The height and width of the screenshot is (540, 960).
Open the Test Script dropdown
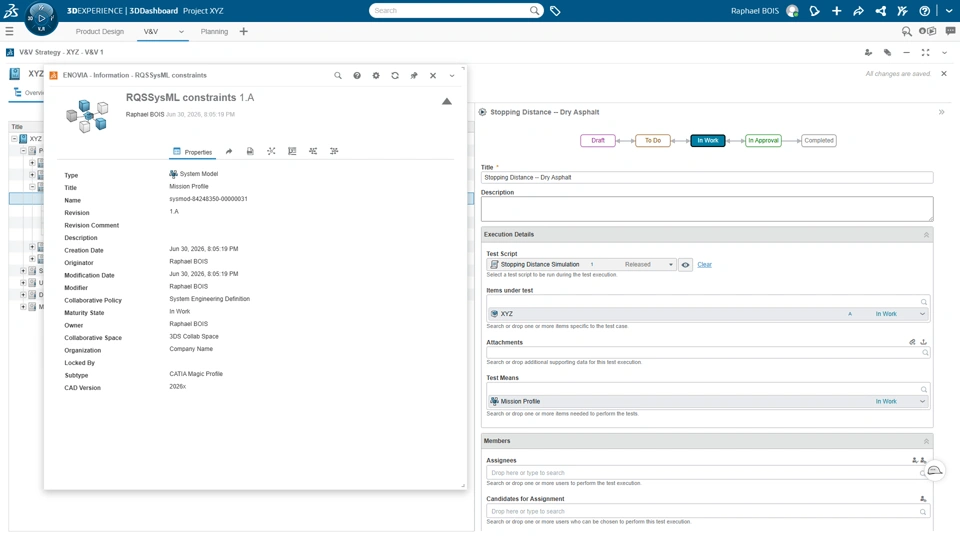(671, 264)
